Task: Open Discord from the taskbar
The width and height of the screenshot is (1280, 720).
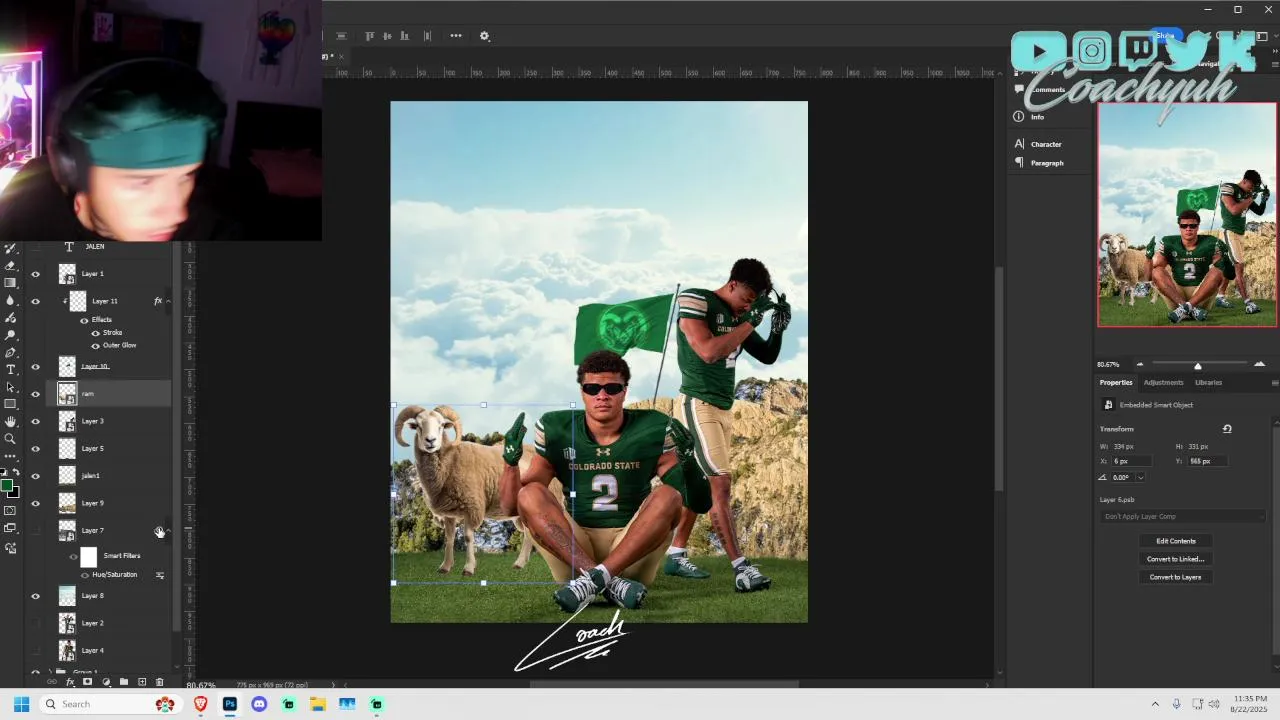Action: (x=259, y=704)
